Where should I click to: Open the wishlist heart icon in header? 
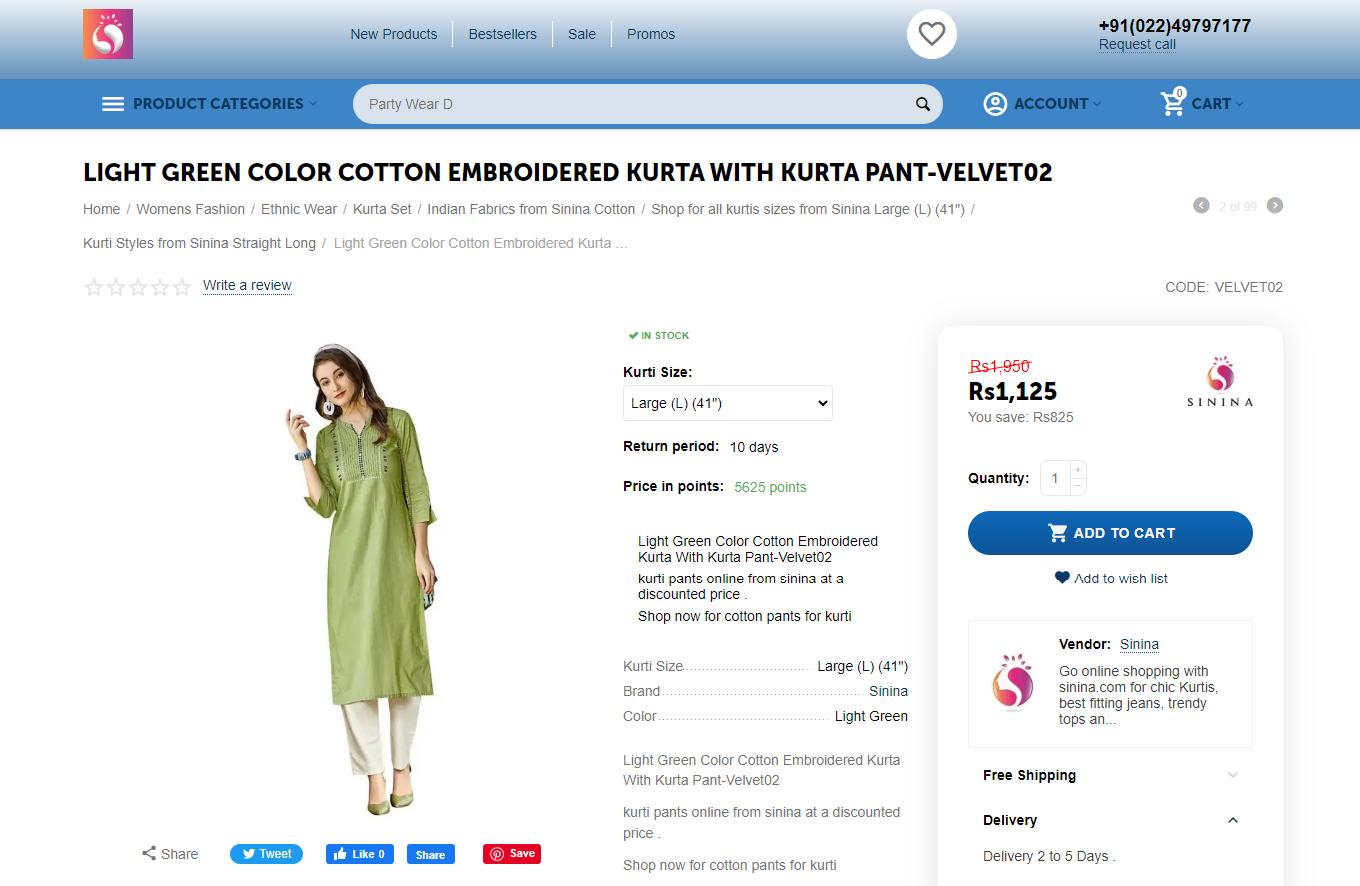pyautogui.click(x=932, y=34)
